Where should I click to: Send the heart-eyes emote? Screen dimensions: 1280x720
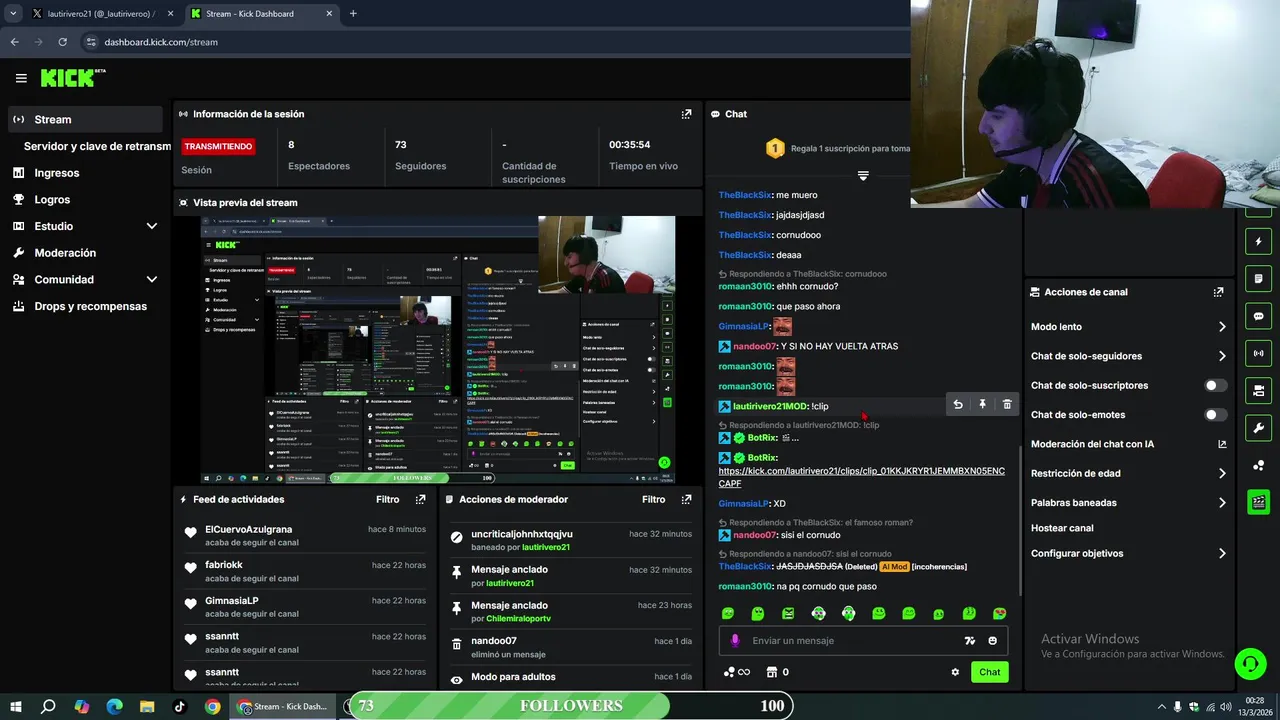pos(999,613)
